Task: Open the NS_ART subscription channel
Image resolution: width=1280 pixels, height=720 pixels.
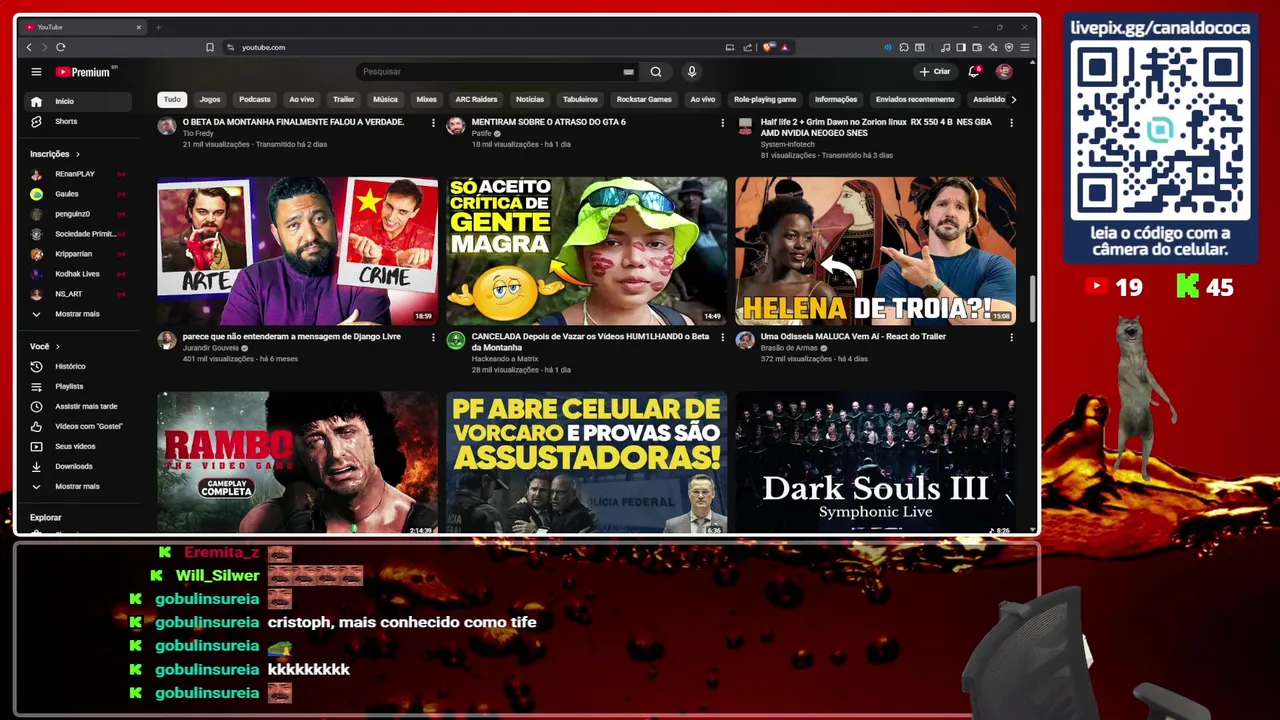Action: click(x=78, y=294)
